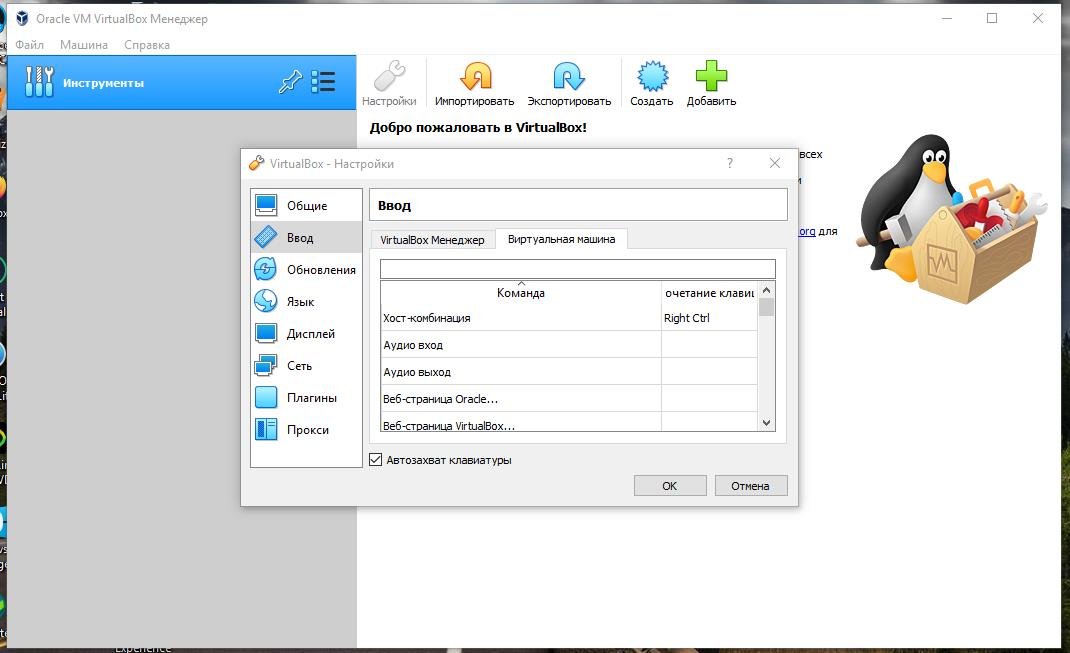
Task: Open the Машина menu
Action: point(84,45)
